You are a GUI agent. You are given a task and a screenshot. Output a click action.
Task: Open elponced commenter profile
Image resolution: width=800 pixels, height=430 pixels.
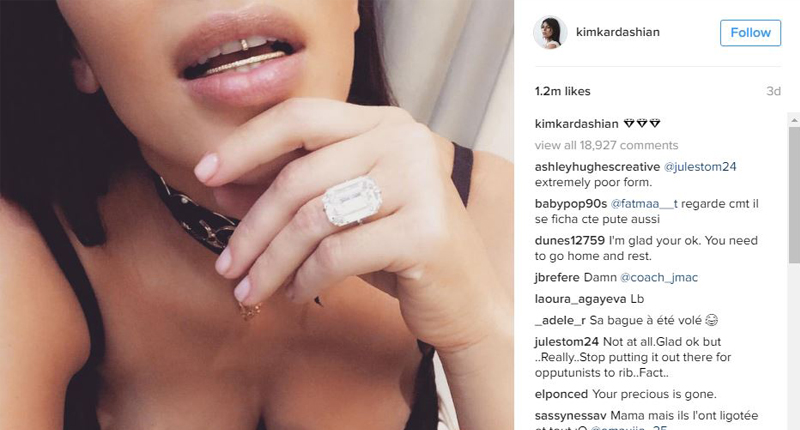561,394
